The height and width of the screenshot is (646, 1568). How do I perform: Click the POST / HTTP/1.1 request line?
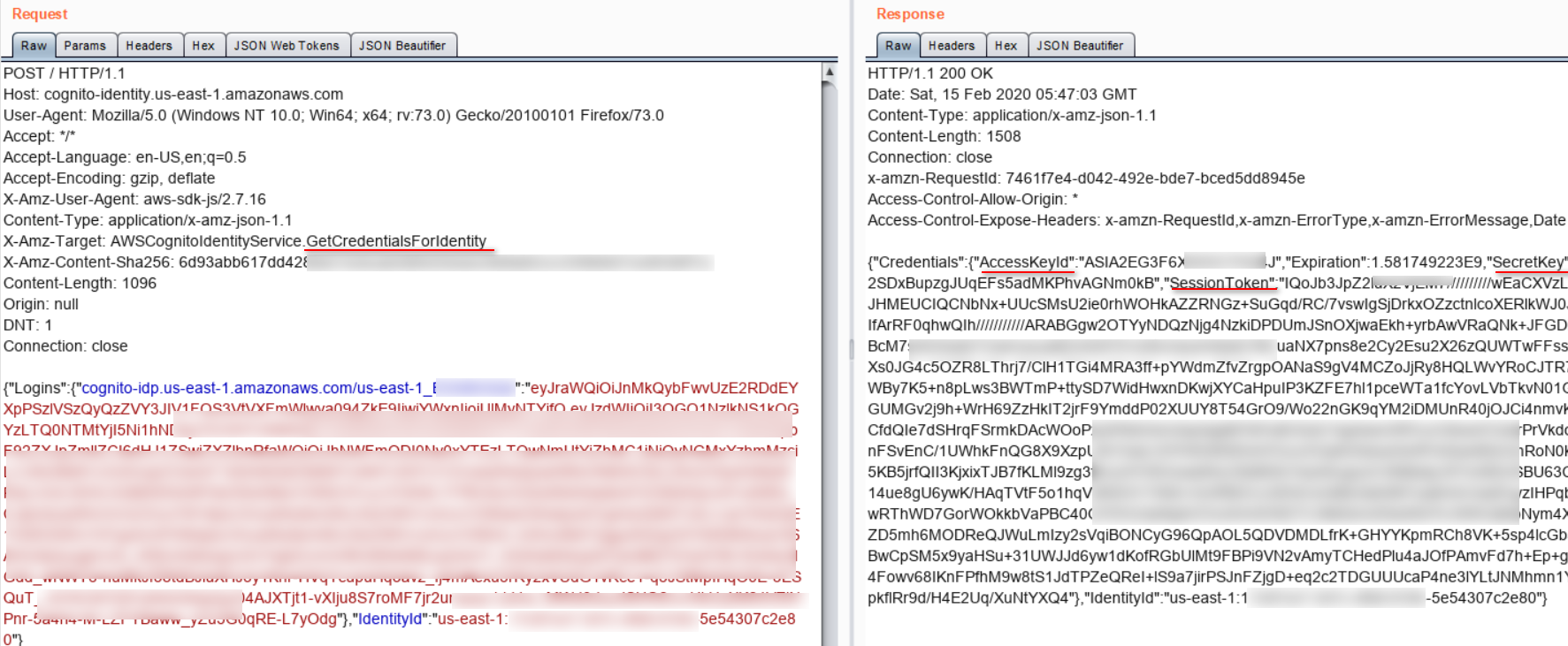pyautogui.click(x=65, y=73)
